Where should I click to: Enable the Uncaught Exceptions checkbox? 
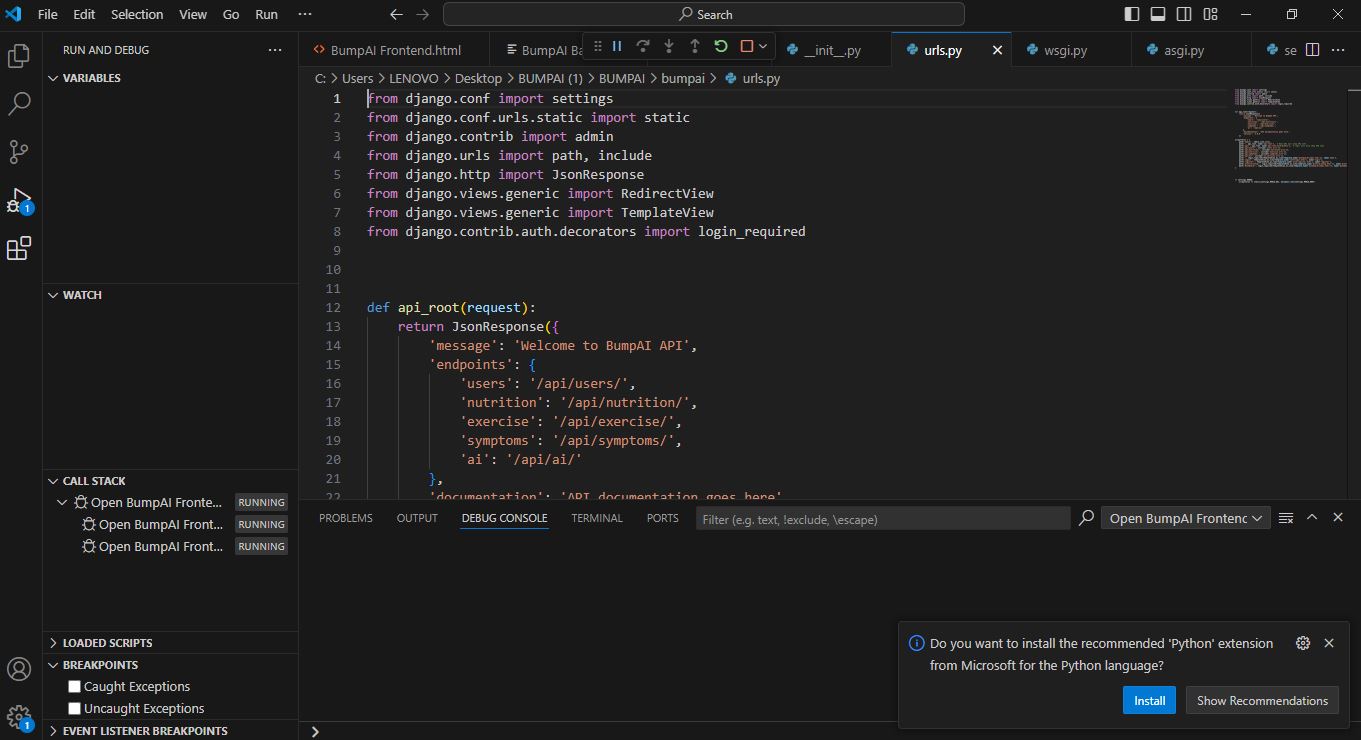74,709
